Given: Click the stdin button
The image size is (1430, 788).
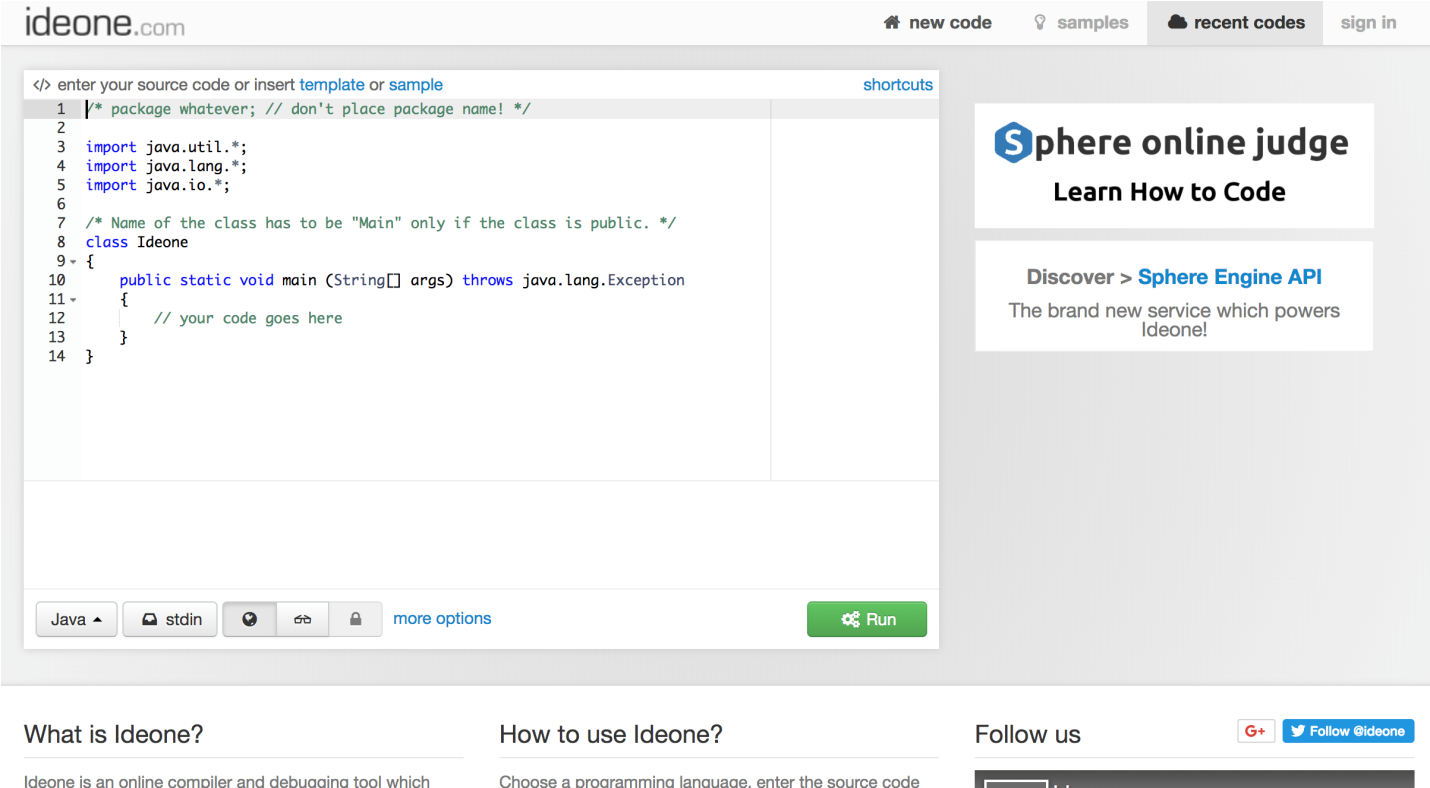Looking at the screenshot, I should tap(170, 619).
